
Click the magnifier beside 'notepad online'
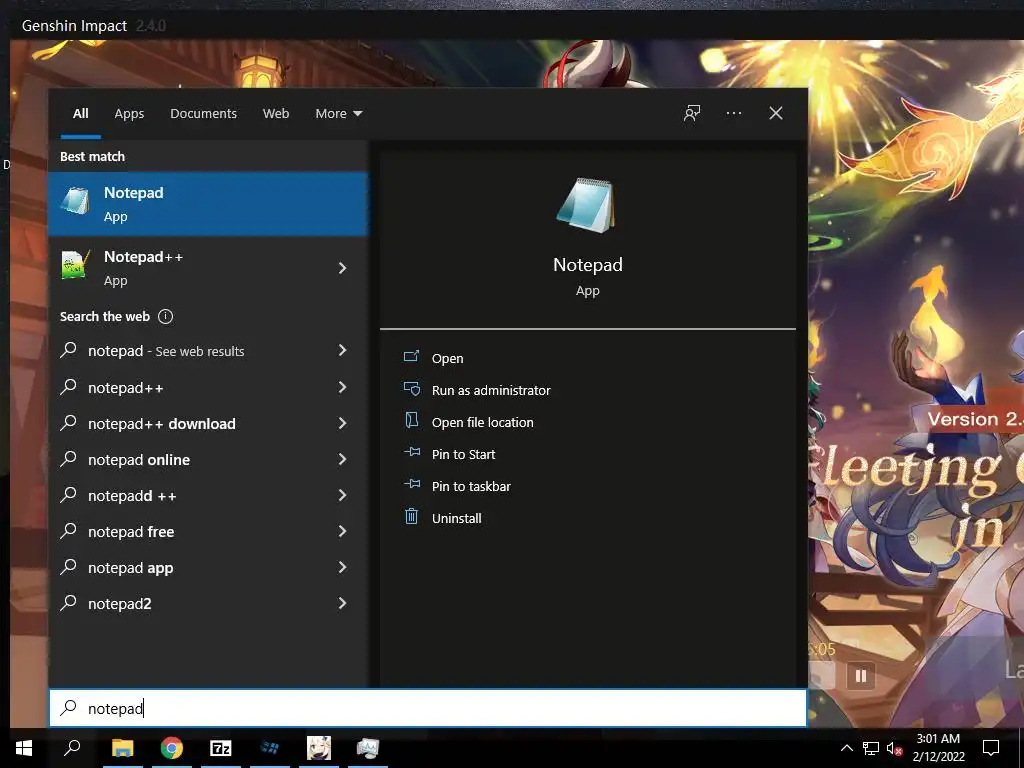(x=69, y=458)
